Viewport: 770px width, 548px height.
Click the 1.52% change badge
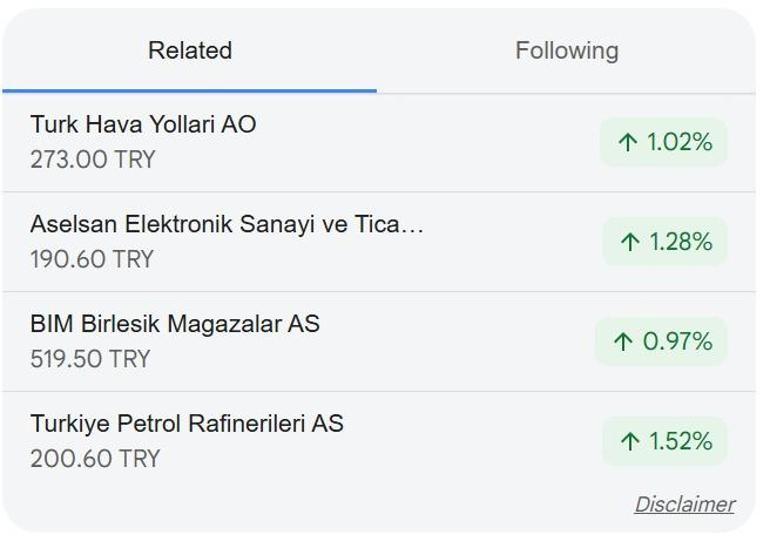665,442
